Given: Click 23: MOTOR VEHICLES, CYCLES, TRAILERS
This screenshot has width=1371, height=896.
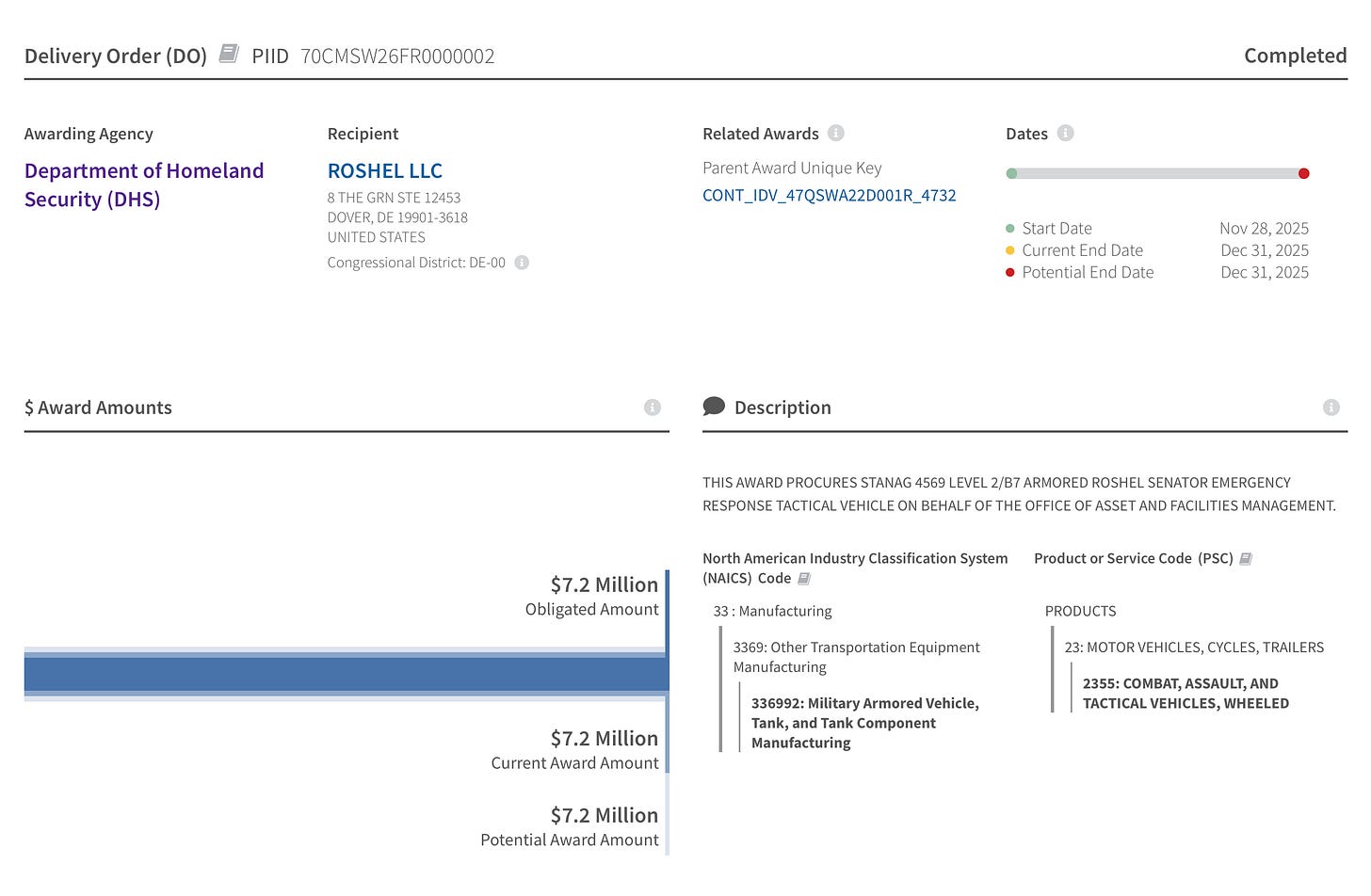Looking at the screenshot, I should pyautogui.click(x=1194, y=648).
